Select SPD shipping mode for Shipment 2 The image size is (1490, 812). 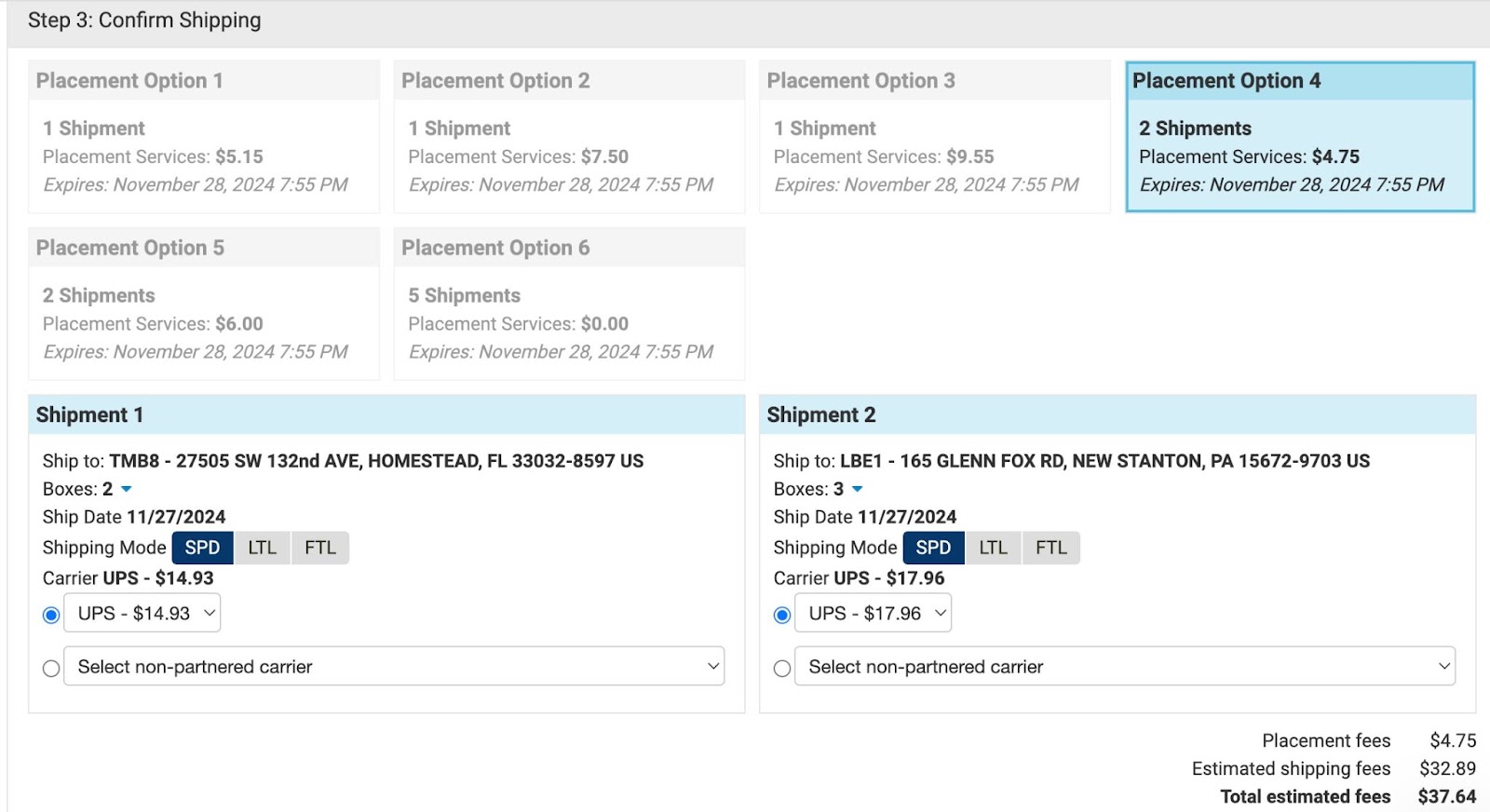(x=933, y=548)
